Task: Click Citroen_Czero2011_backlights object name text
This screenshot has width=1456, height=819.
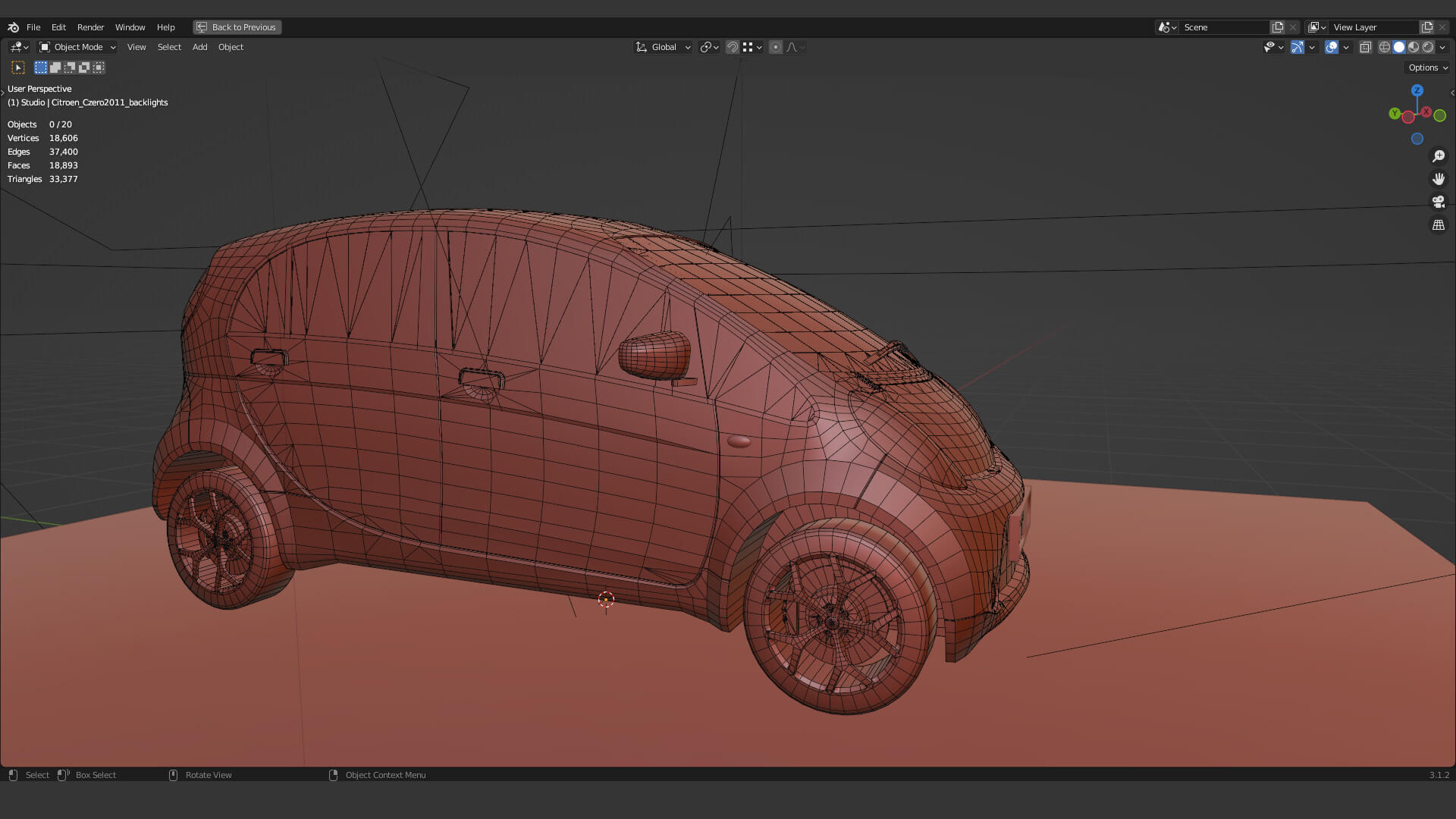Action: point(110,102)
